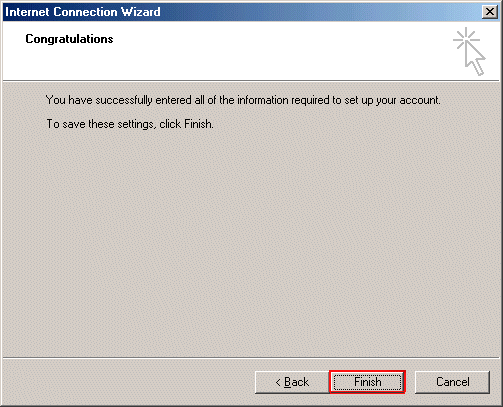Select the Congratulations heading
Image resolution: width=503 pixels, height=407 pixels.
point(69,39)
